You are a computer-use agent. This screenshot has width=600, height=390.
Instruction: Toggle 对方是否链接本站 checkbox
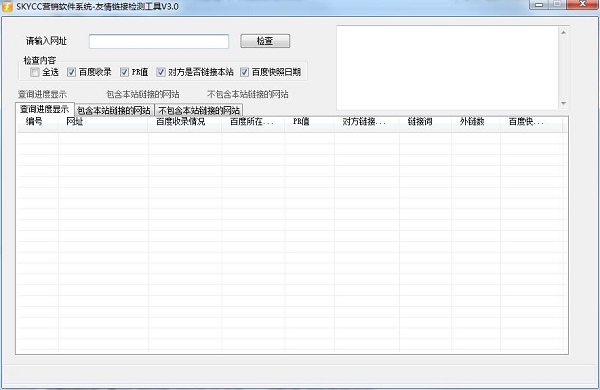coord(161,72)
